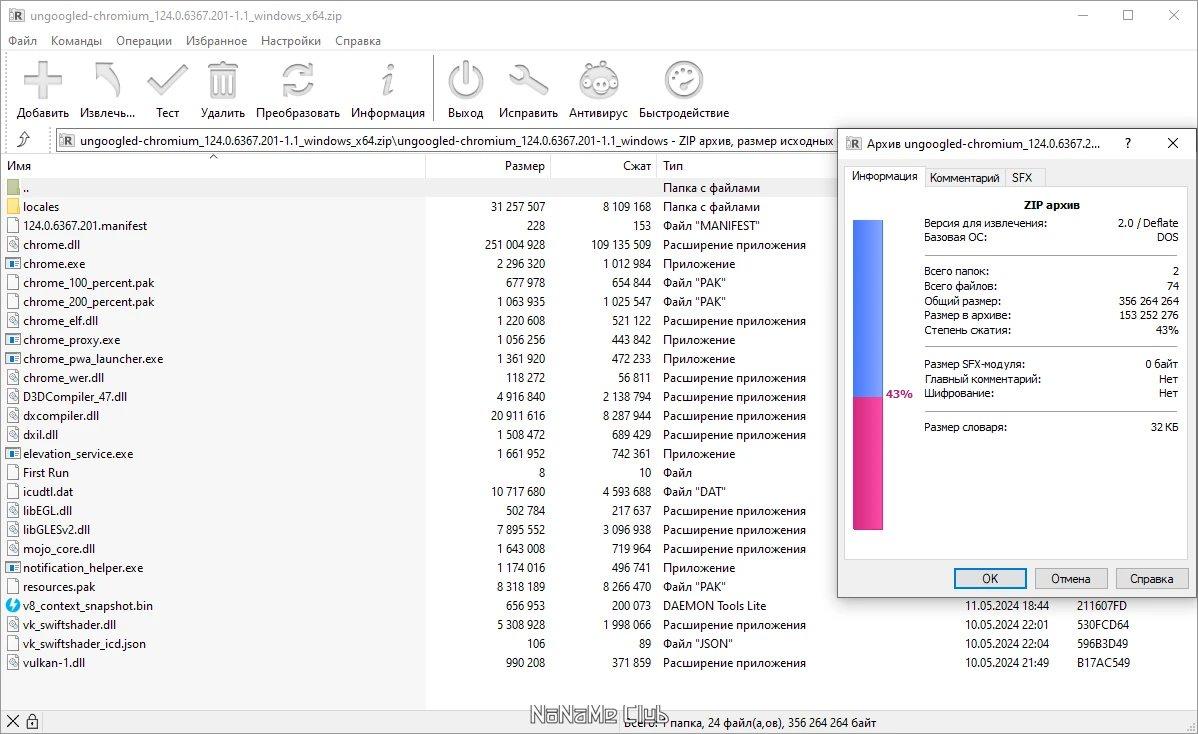
Task: Click the resources.pak file icon
Action: point(12,587)
